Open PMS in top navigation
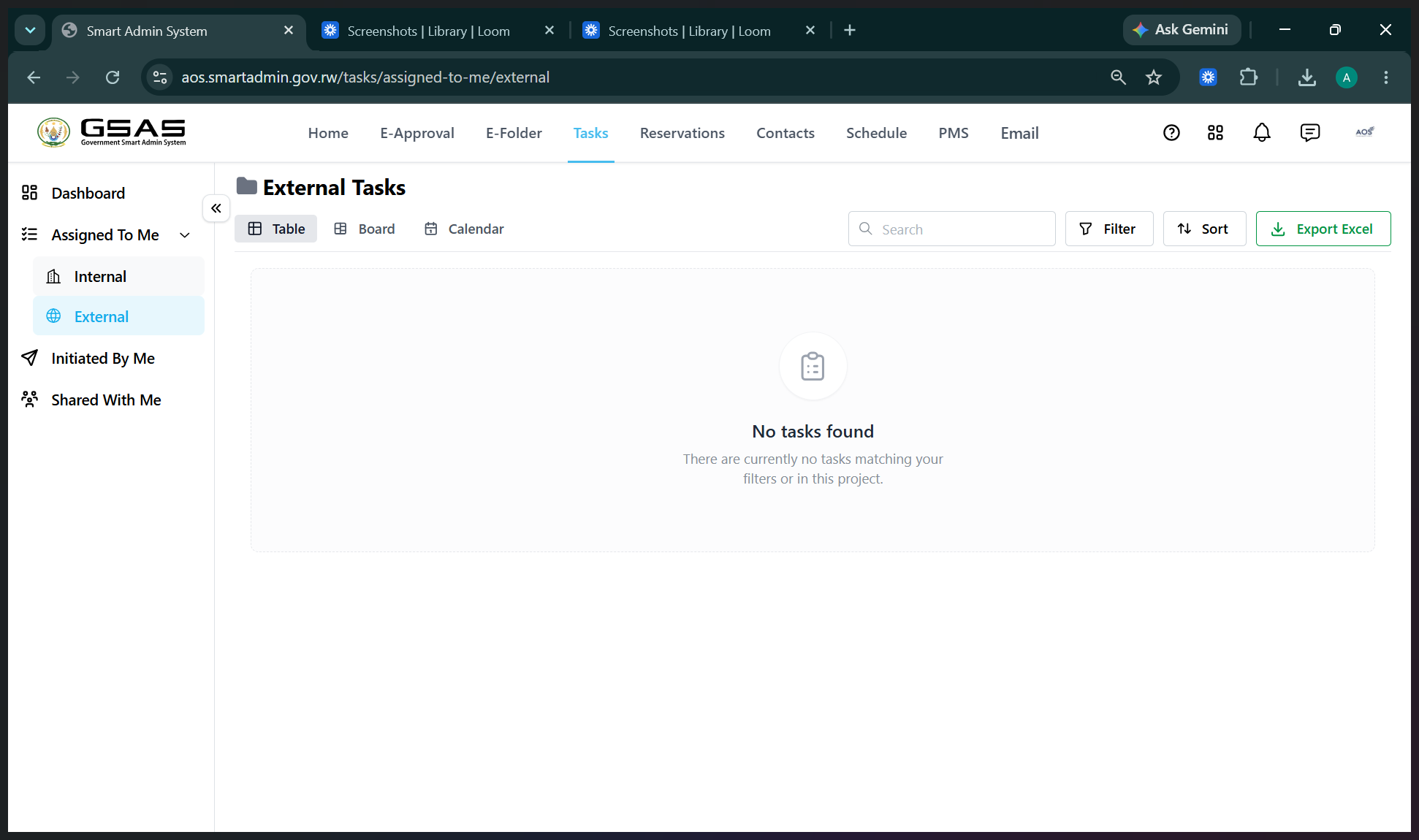 tap(954, 133)
